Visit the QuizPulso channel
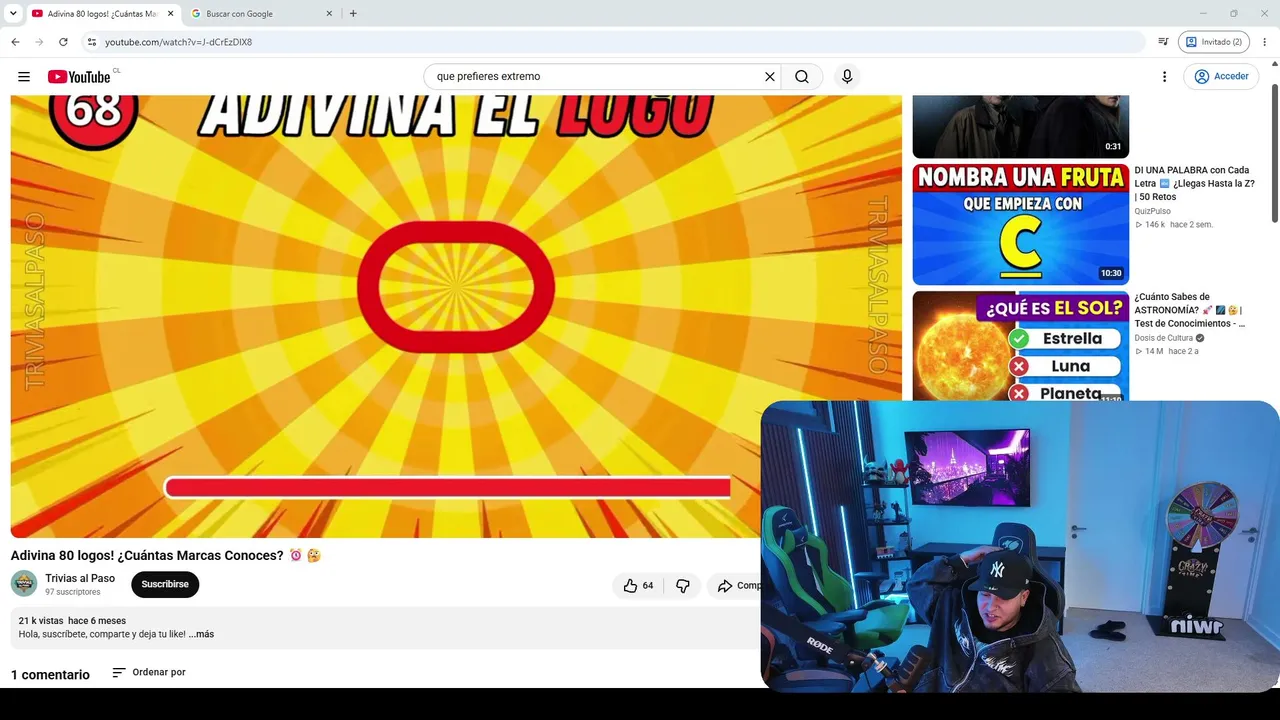 pyautogui.click(x=1153, y=212)
